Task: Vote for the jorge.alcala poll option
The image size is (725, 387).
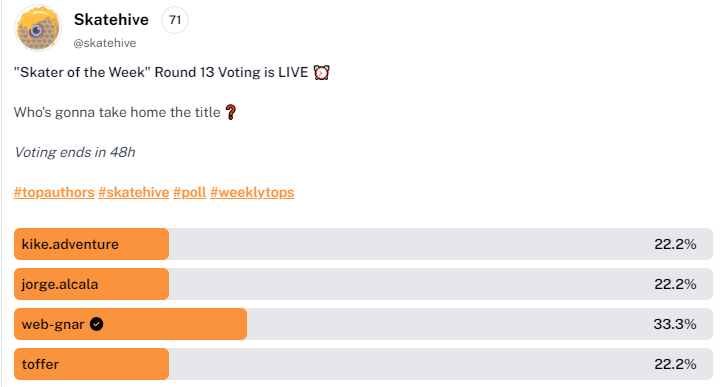Action: pos(363,284)
